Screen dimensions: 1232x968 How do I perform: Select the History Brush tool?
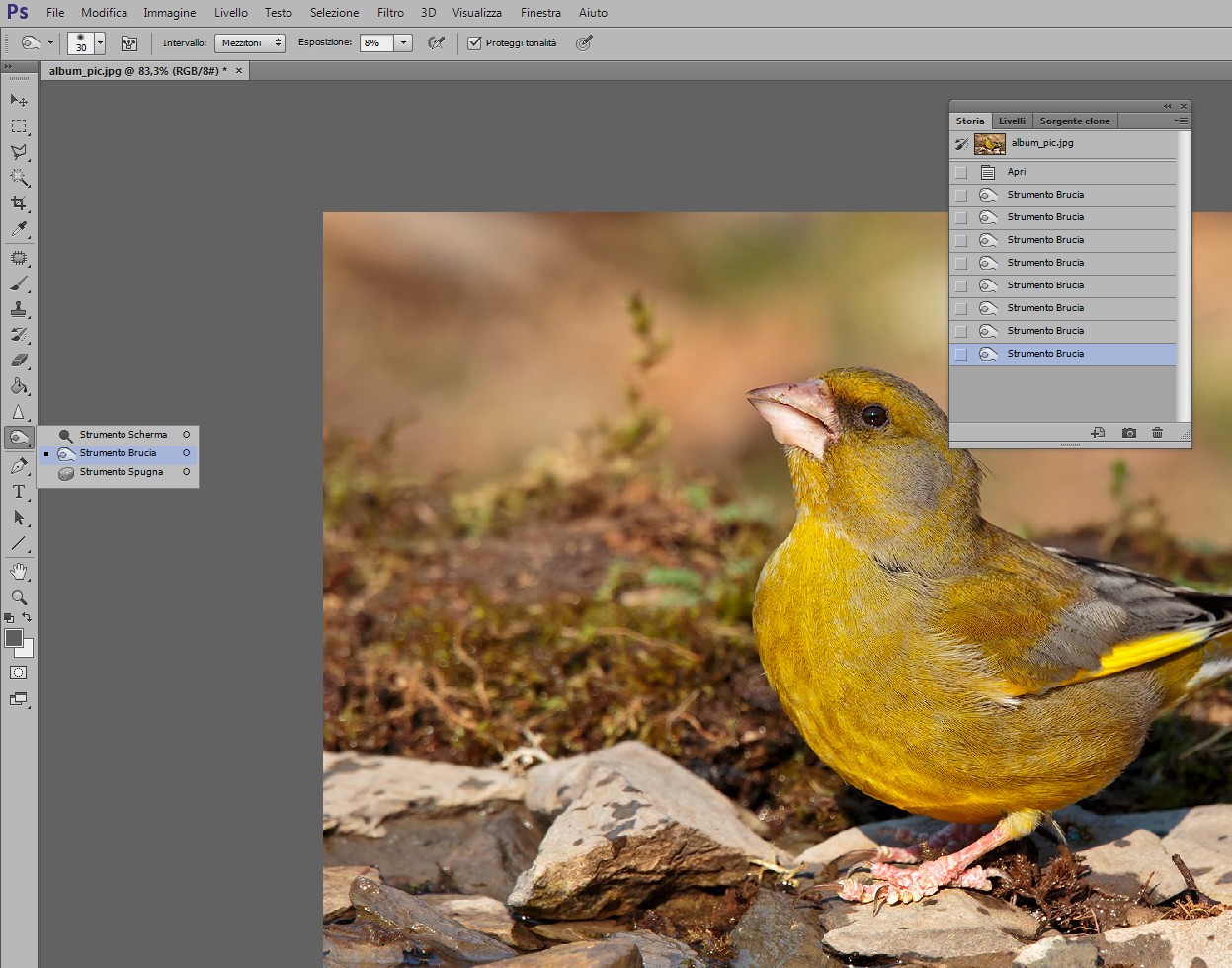(x=19, y=335)
